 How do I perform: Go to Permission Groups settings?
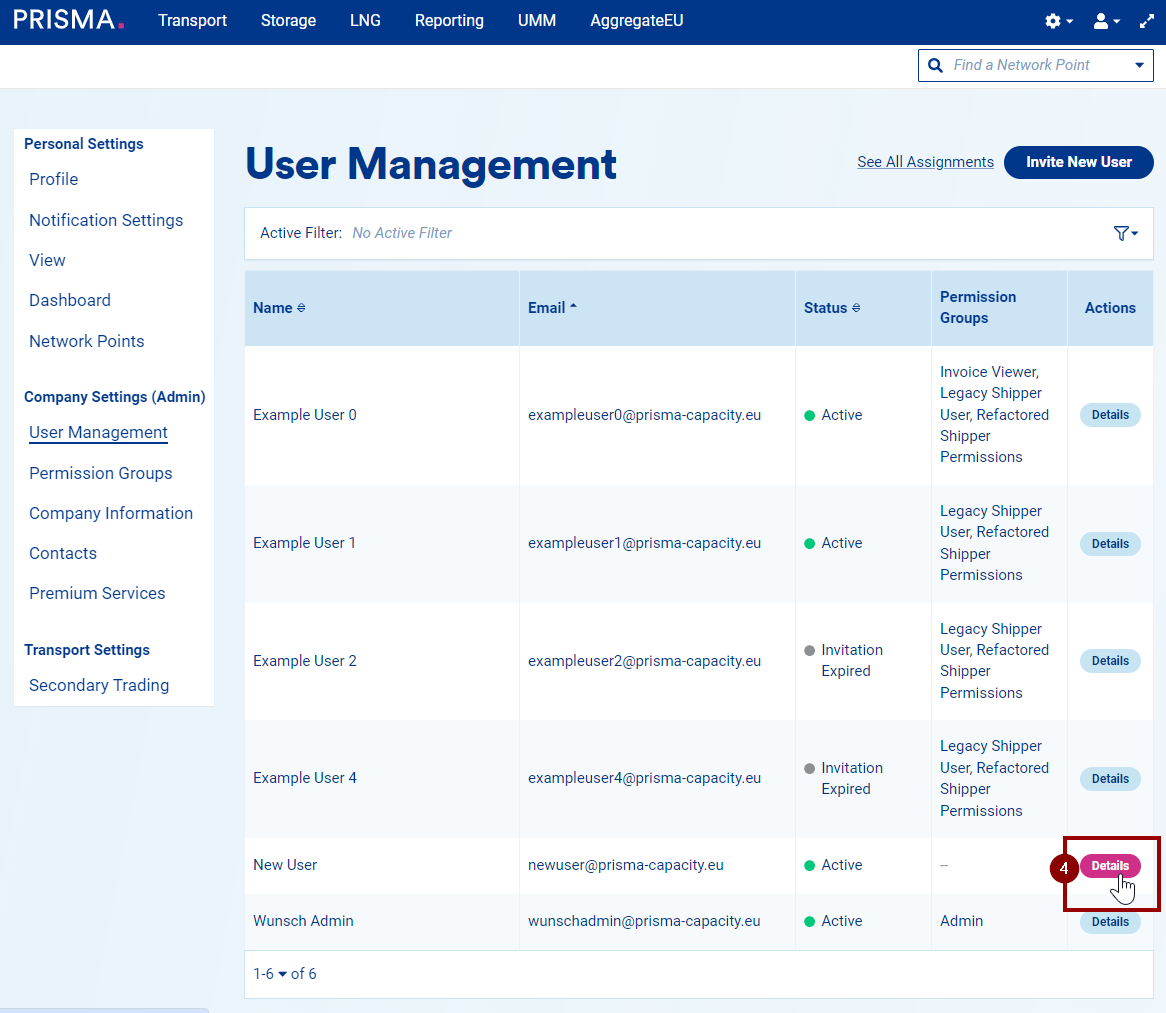[x=100, y=473]
